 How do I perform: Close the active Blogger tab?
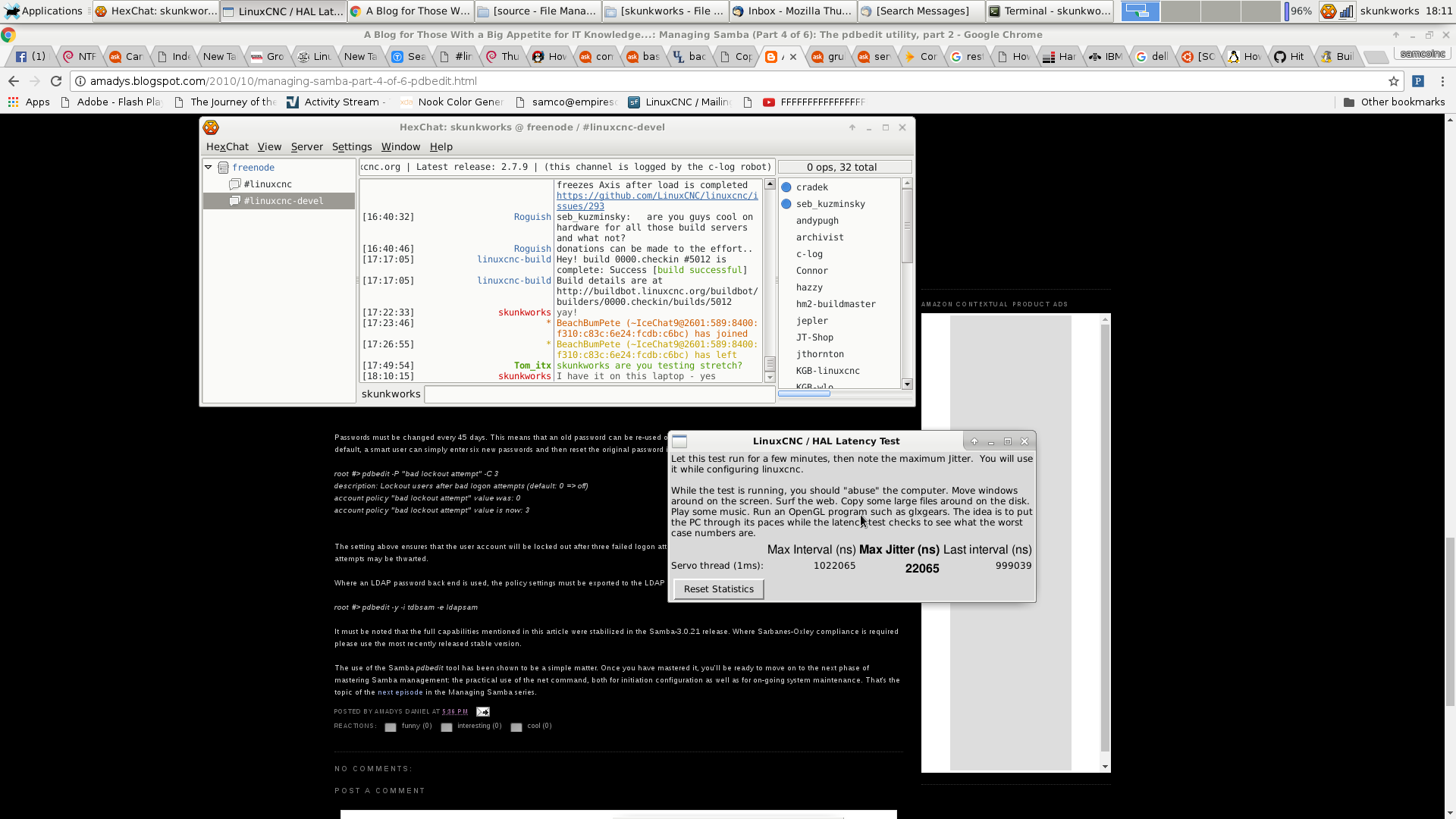pos(793,56)
